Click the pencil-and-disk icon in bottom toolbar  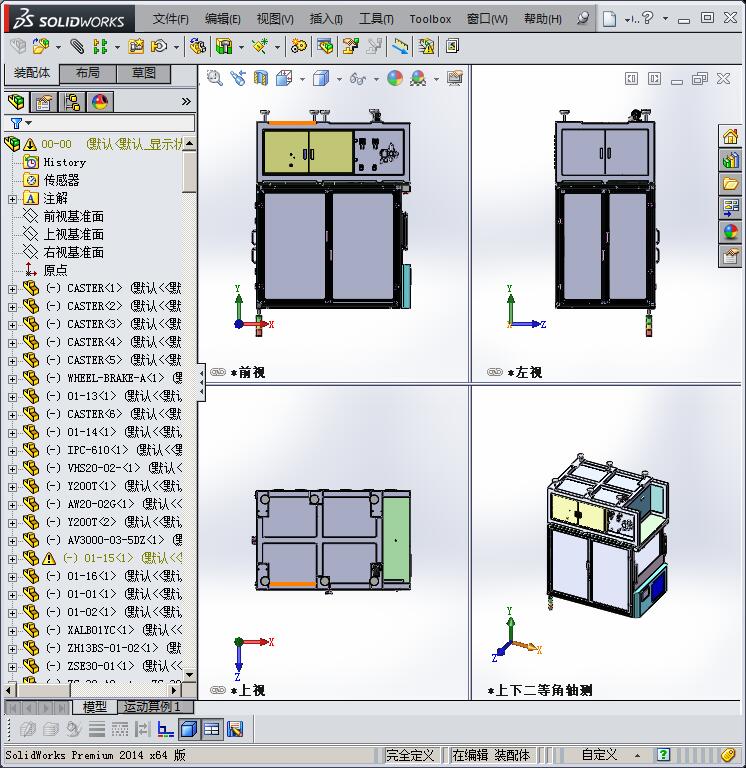tap(235, 730)
